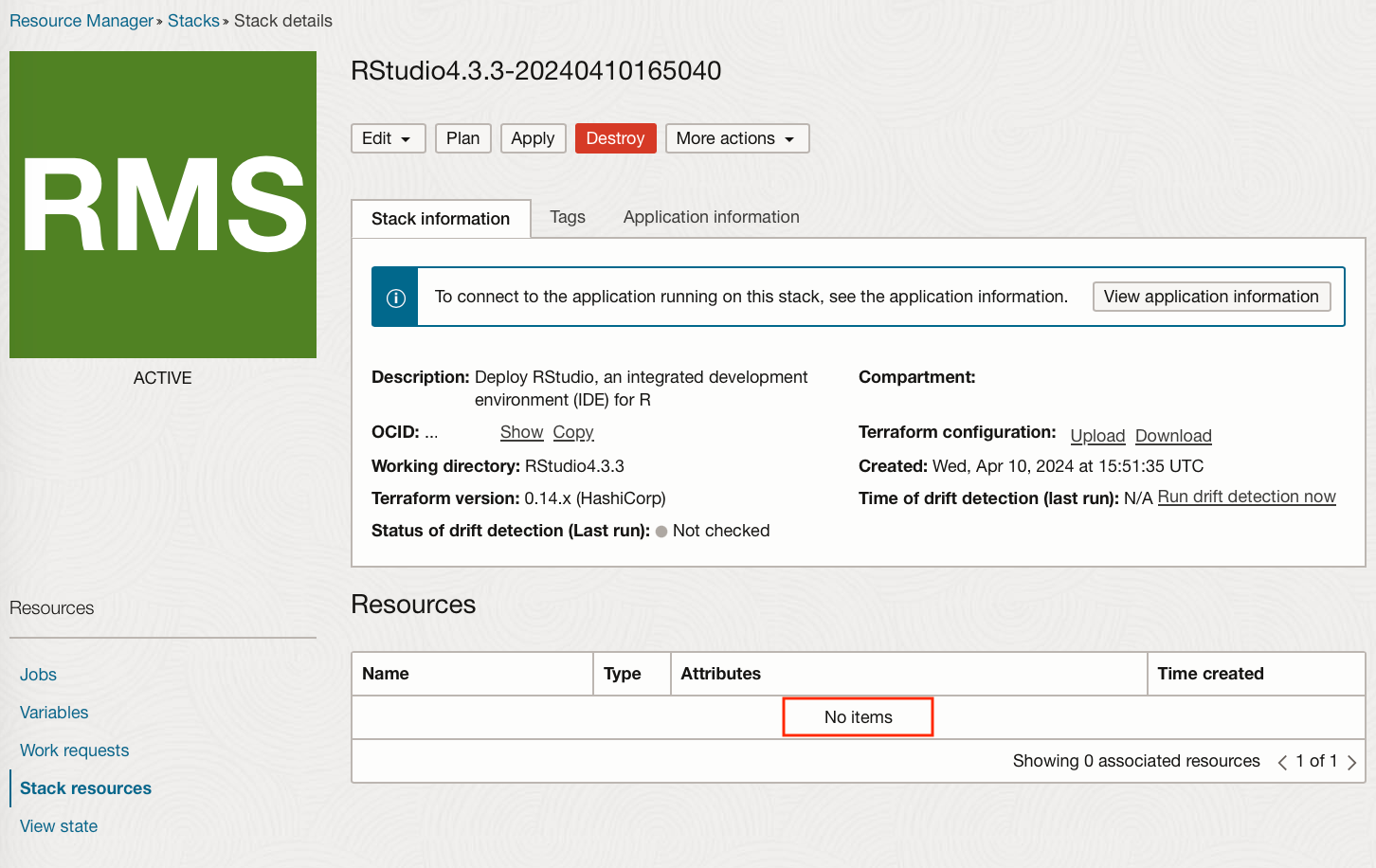This screenshot has height=868, width=1376.
Task: Click the Name column header
Action: pyautogui.click(x=472, y=674)
